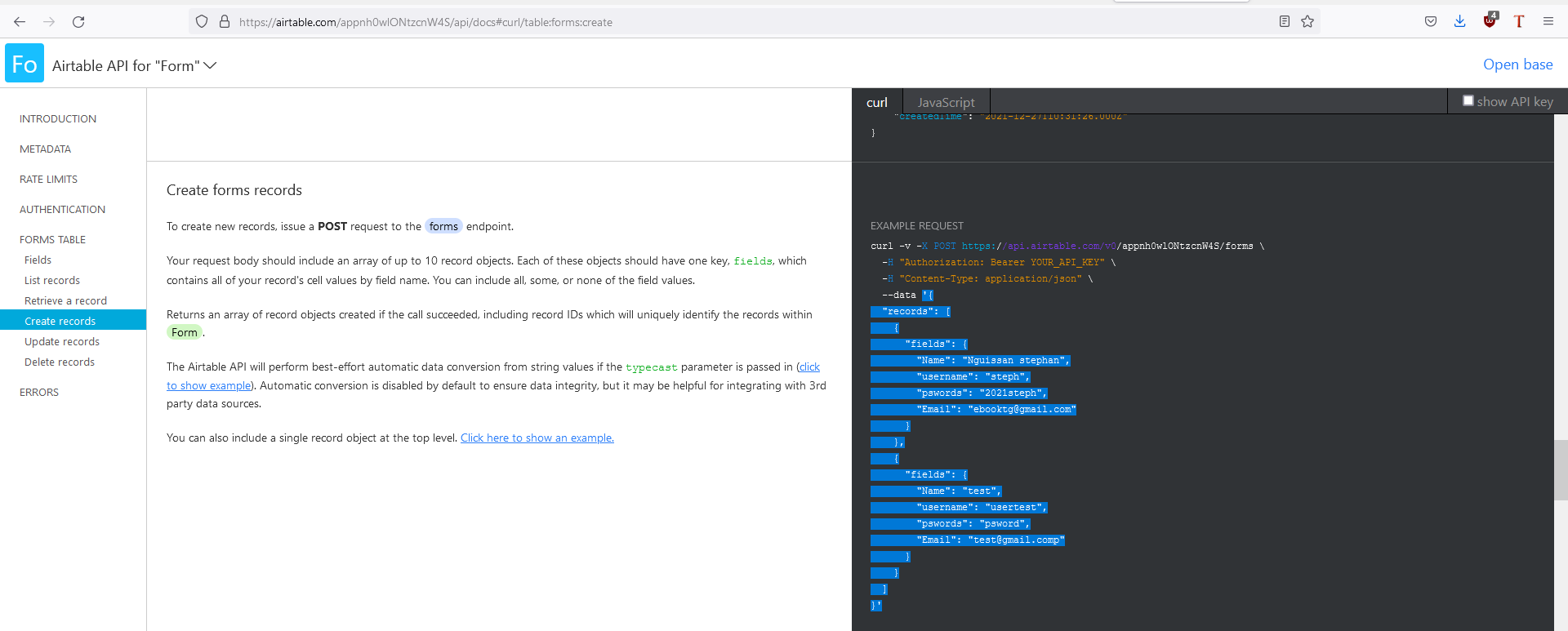Open List records in sidebar
This screenshot has width=1568, height=631.
coord(52,281)
